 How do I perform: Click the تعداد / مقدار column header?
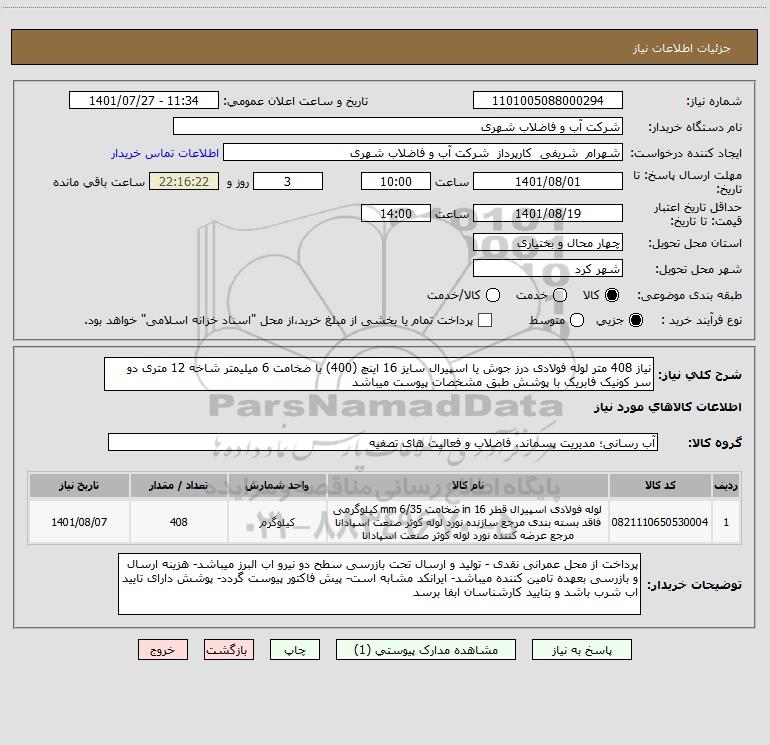(179, 485)
